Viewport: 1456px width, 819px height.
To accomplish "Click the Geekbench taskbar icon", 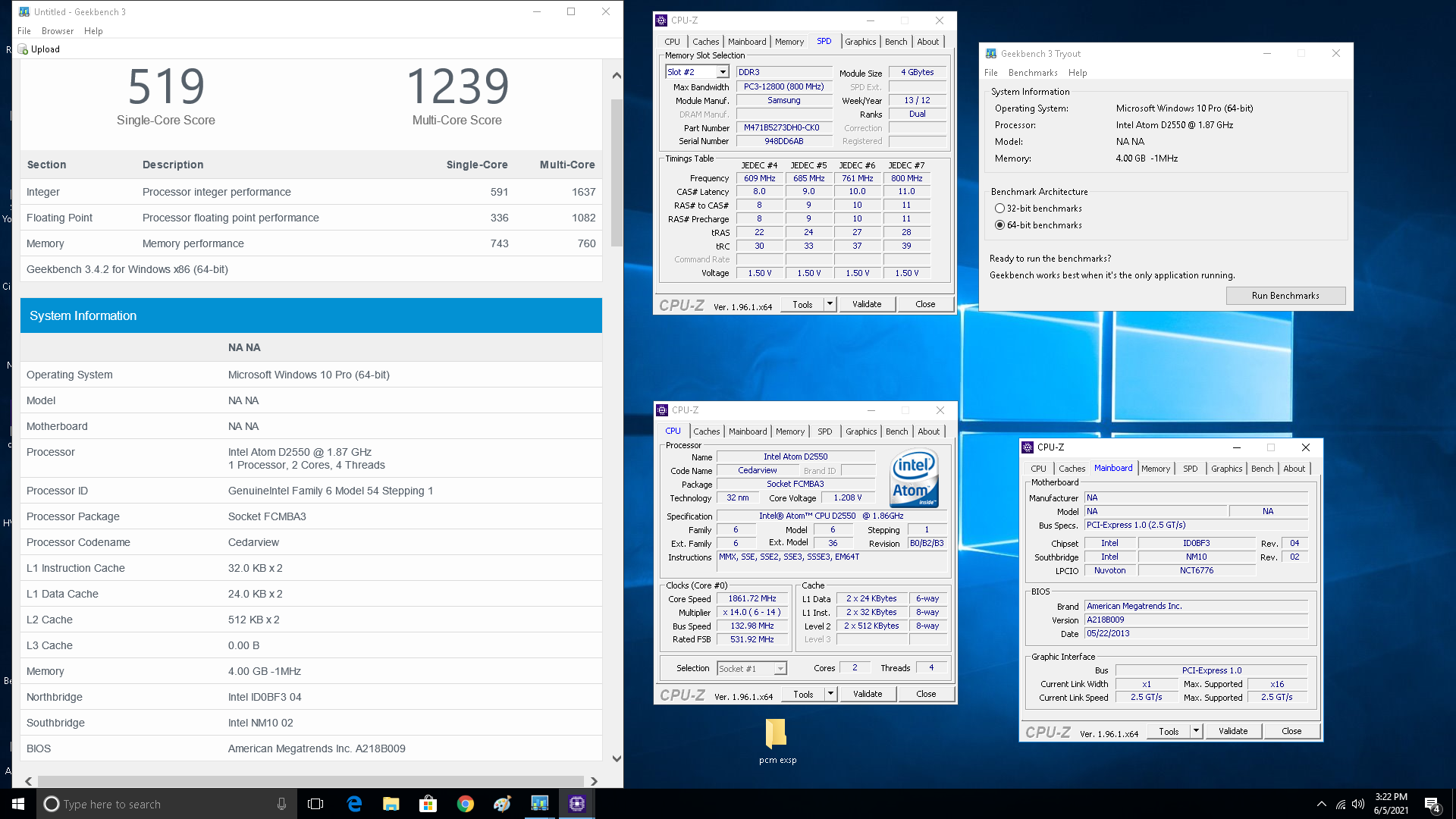I will tap(540, 804).
